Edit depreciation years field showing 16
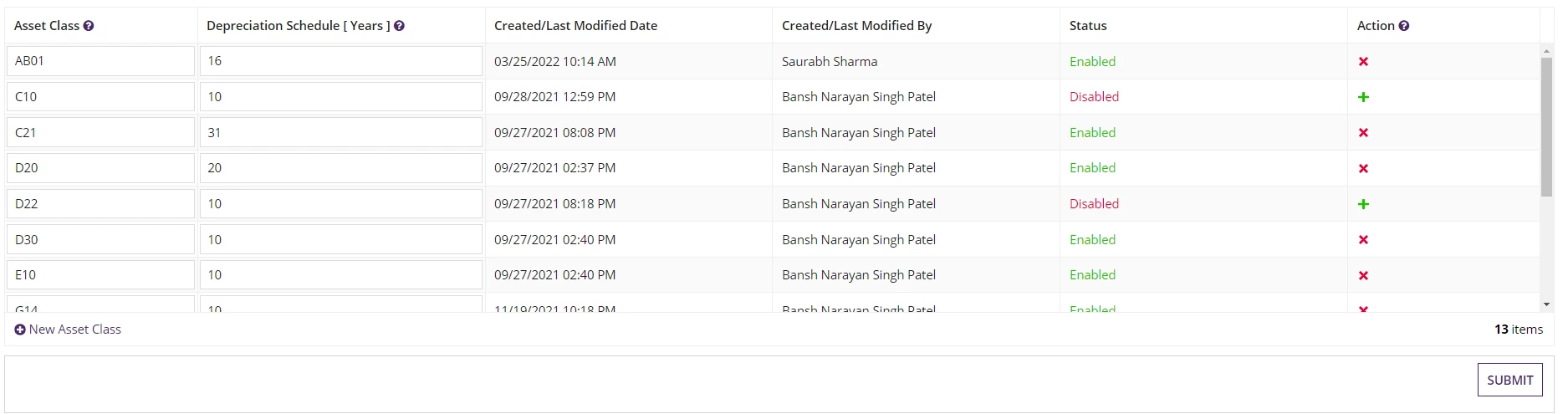Screen dimensions: 1568x414 tap(341, 61)
